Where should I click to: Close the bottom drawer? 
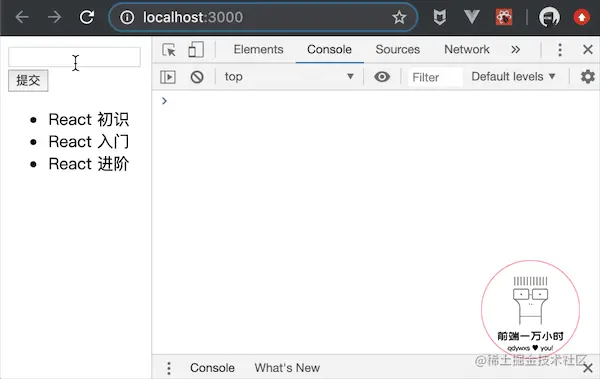click(588, 368)
